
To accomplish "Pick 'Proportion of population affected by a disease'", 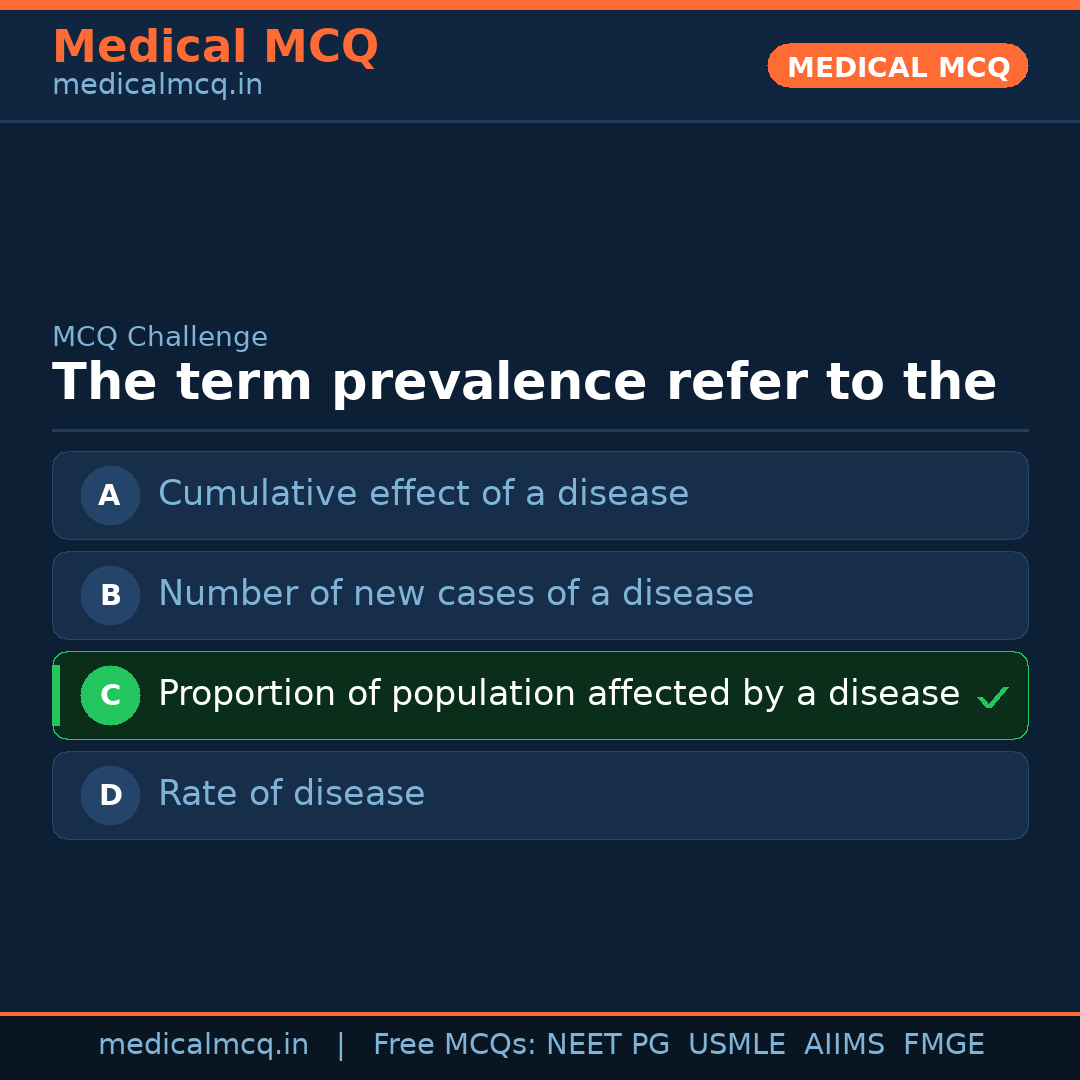I will (x=558, y=694).
